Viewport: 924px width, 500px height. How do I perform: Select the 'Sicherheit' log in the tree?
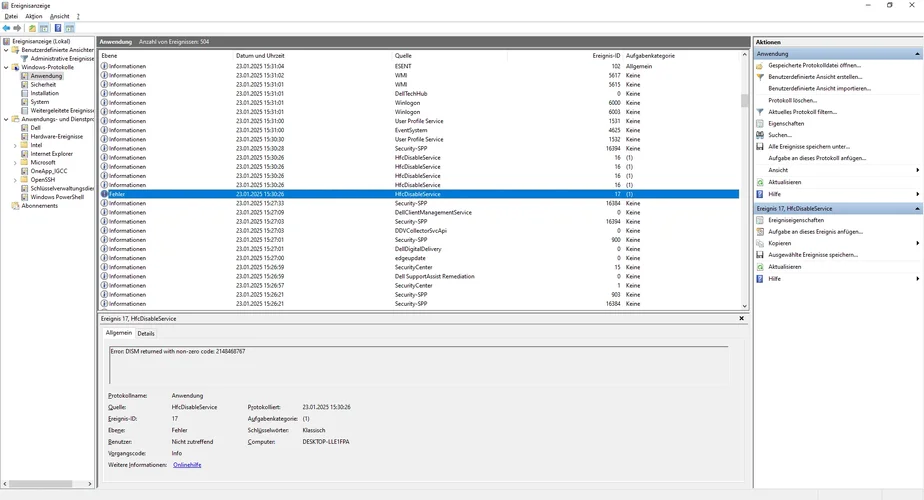click(43, 84)
